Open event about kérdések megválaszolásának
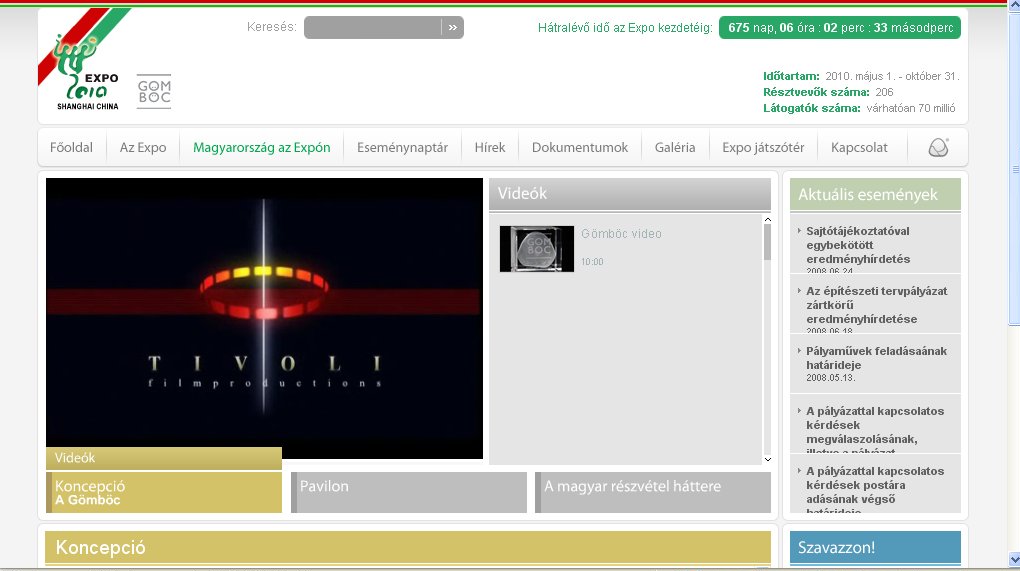The width and height of the screenshot is (1020, 571). coord(875,424)
